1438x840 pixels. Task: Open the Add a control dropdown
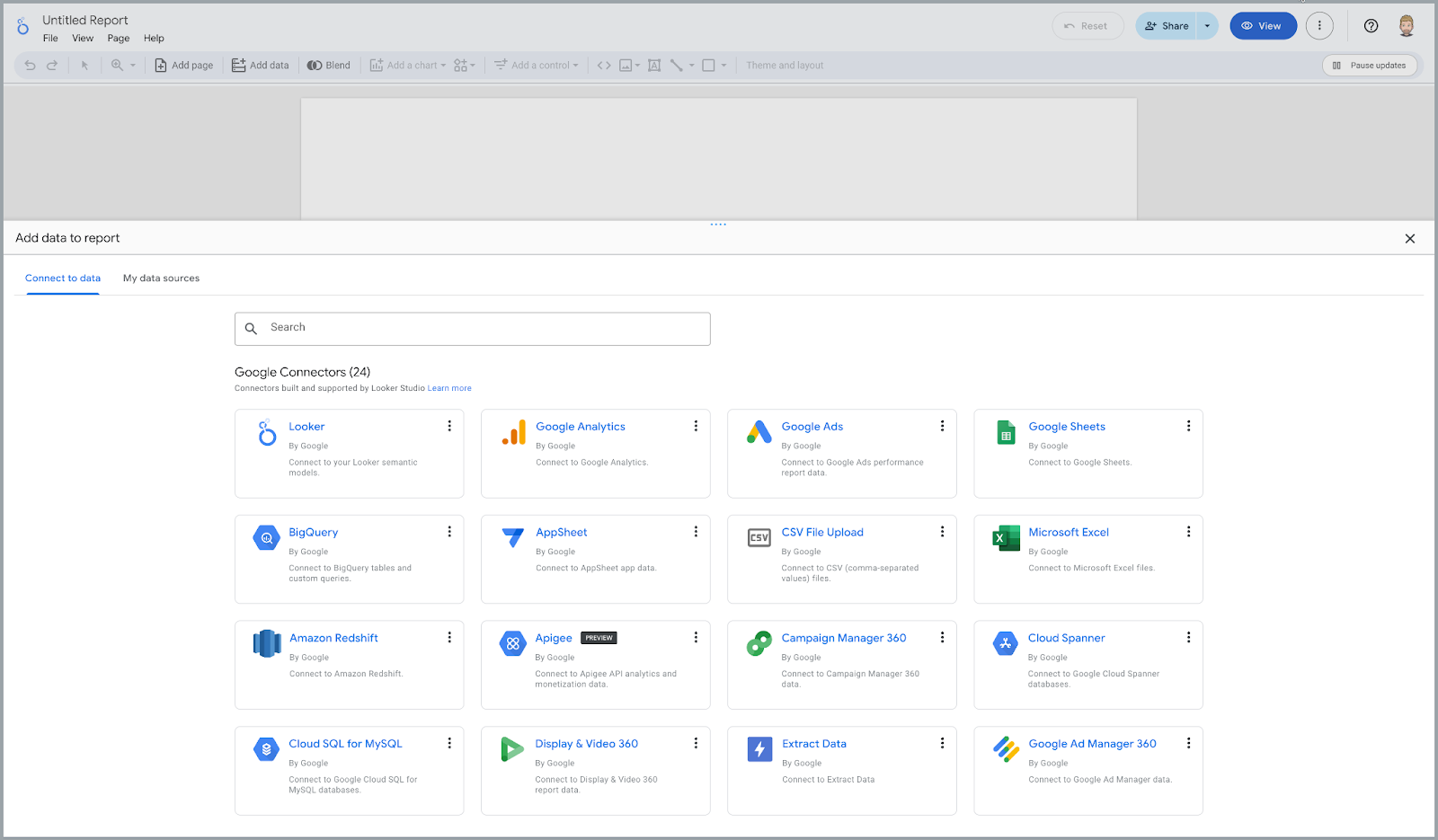(x=537, y=66)
